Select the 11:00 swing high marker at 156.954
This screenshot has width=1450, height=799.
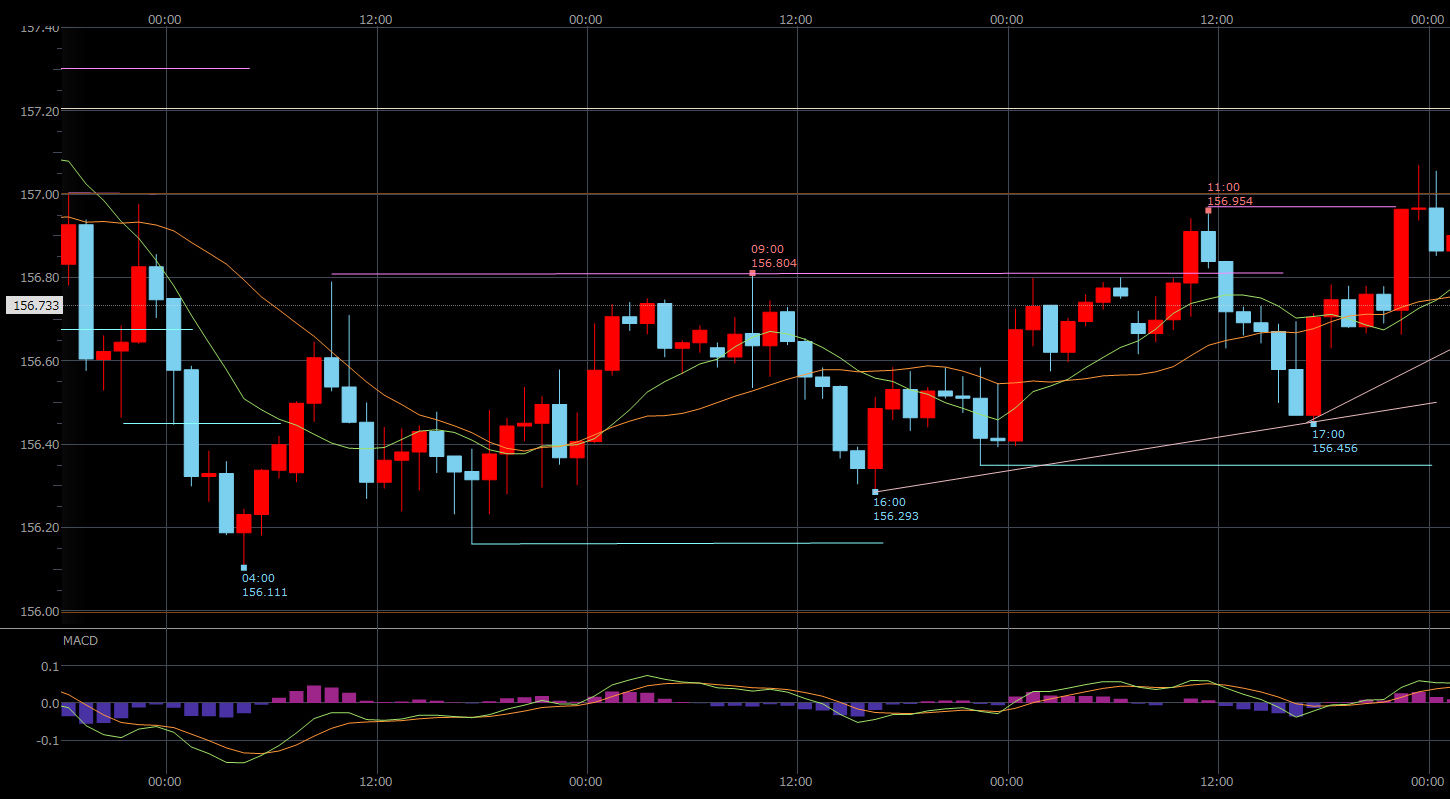click(1208, 210)
